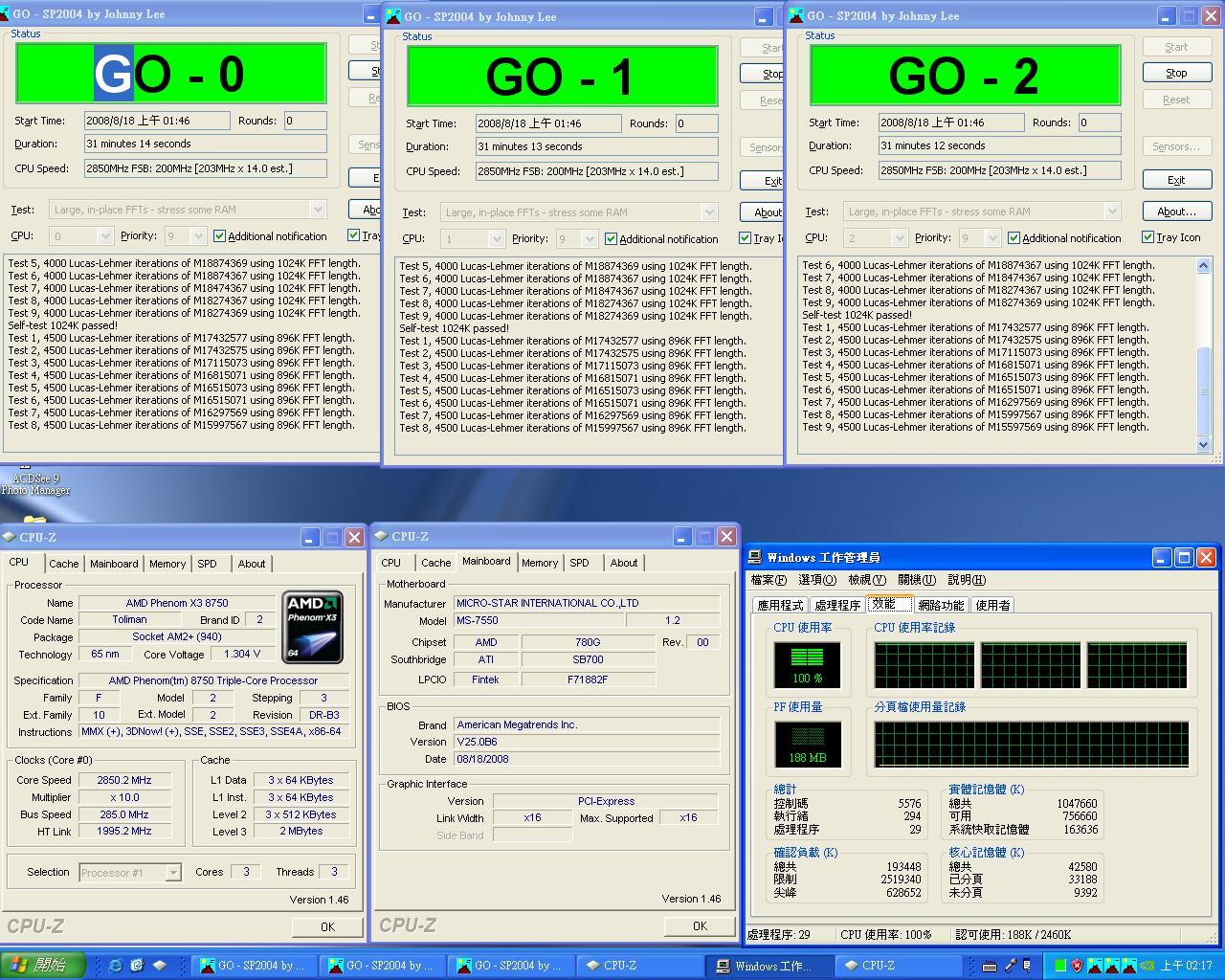1225x980 pixels.
Task: Open 檔案(F) menu in Task Manager
Action: pos(768,580)
